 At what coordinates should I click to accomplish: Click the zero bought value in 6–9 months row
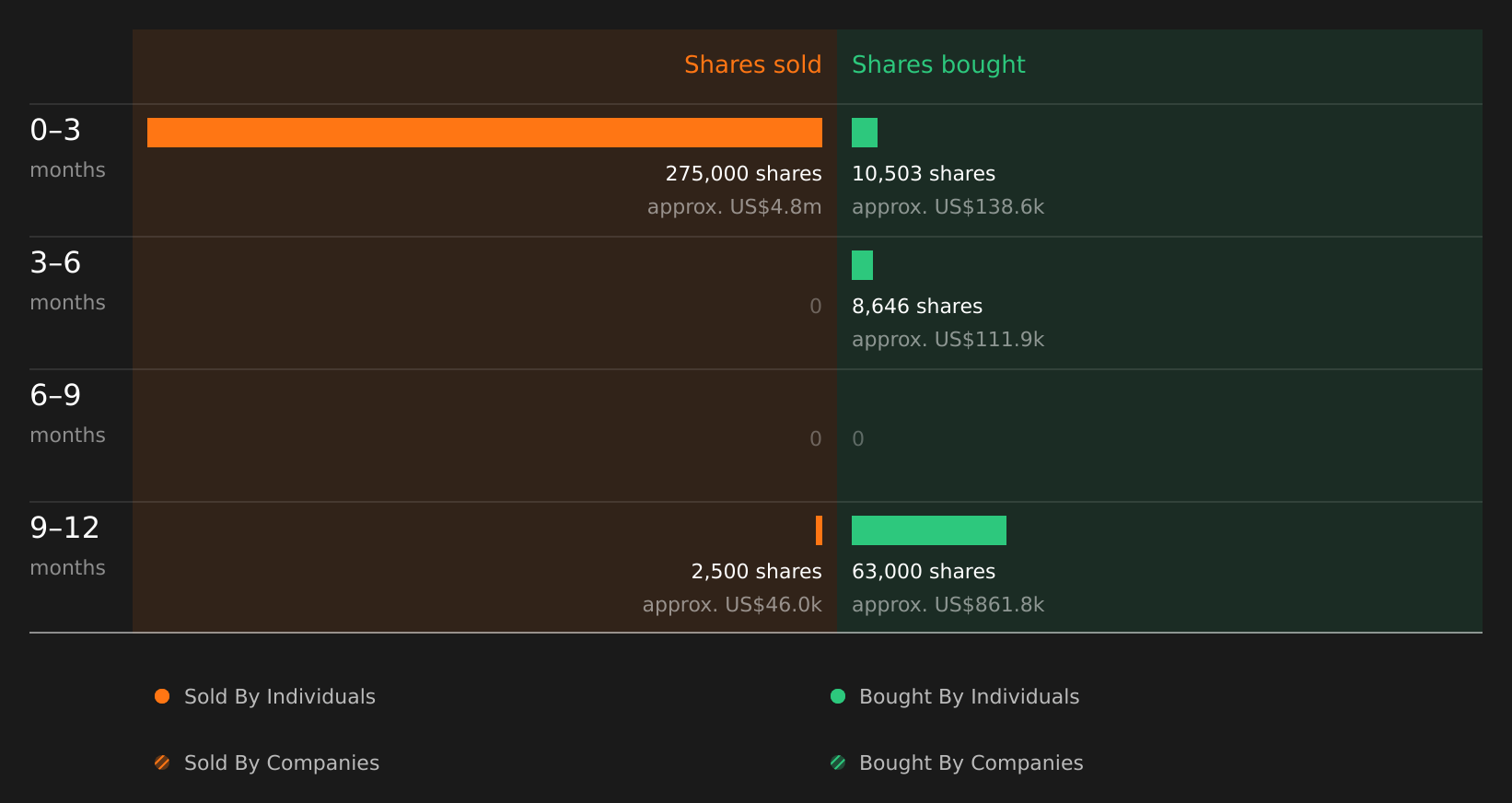point(858,439)
